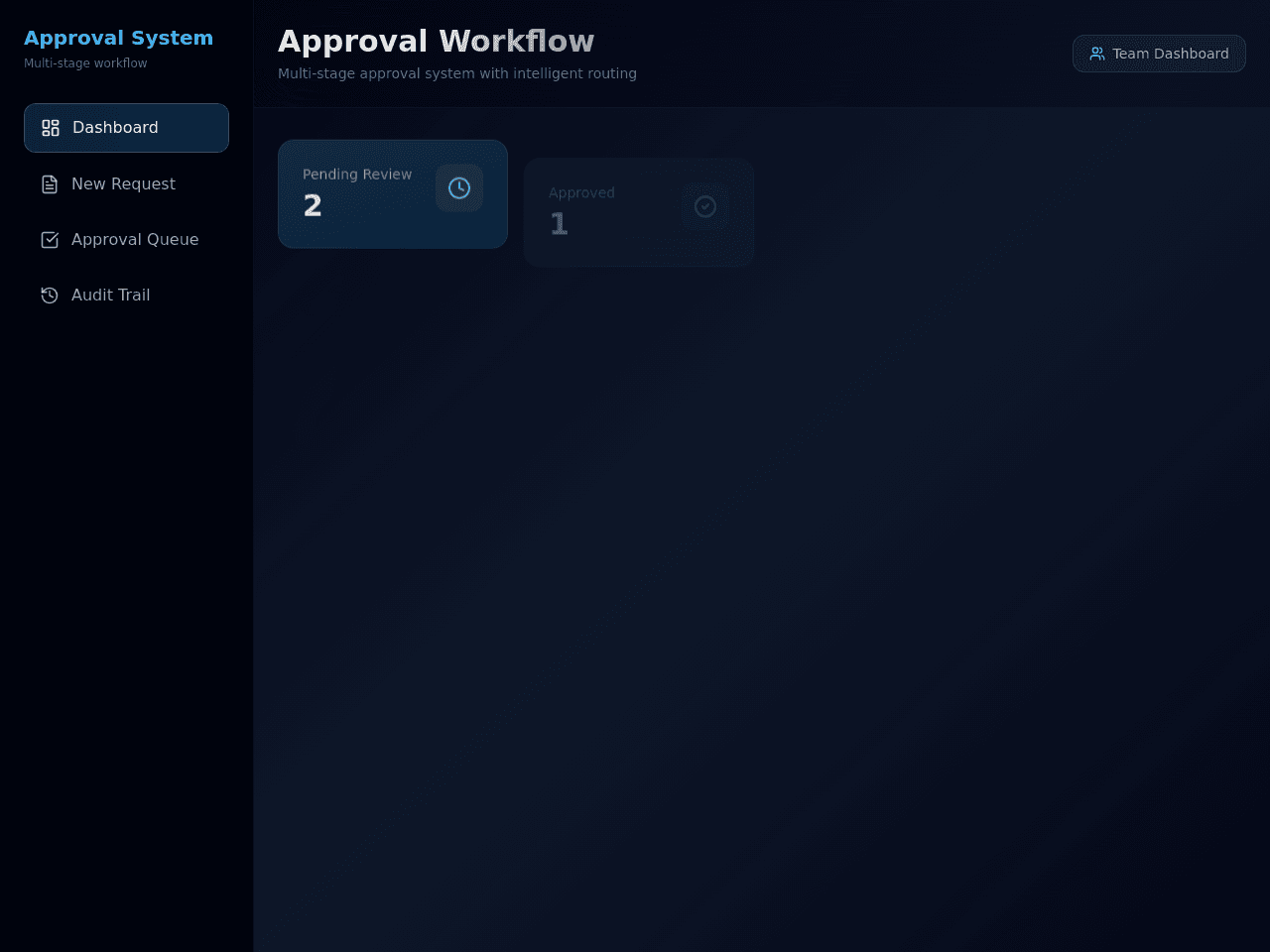Click the Approval Workflow page heading
The height and width of the screenshot is (952, 1270).
[x=437, y=41]
